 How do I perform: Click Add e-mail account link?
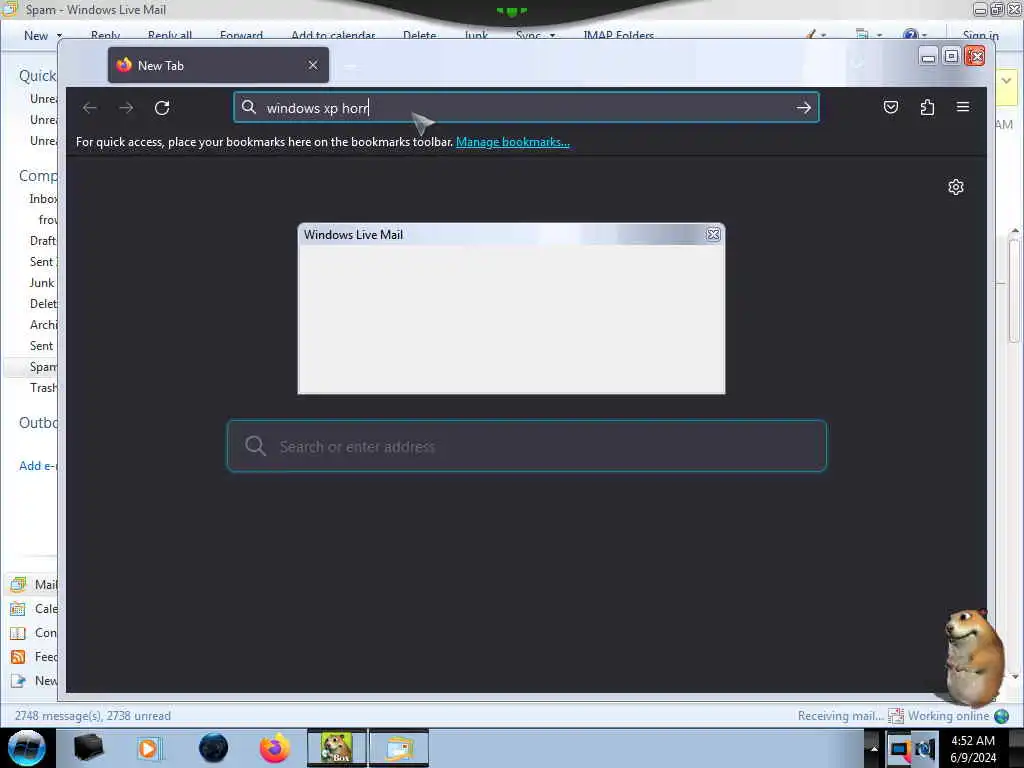38,466
